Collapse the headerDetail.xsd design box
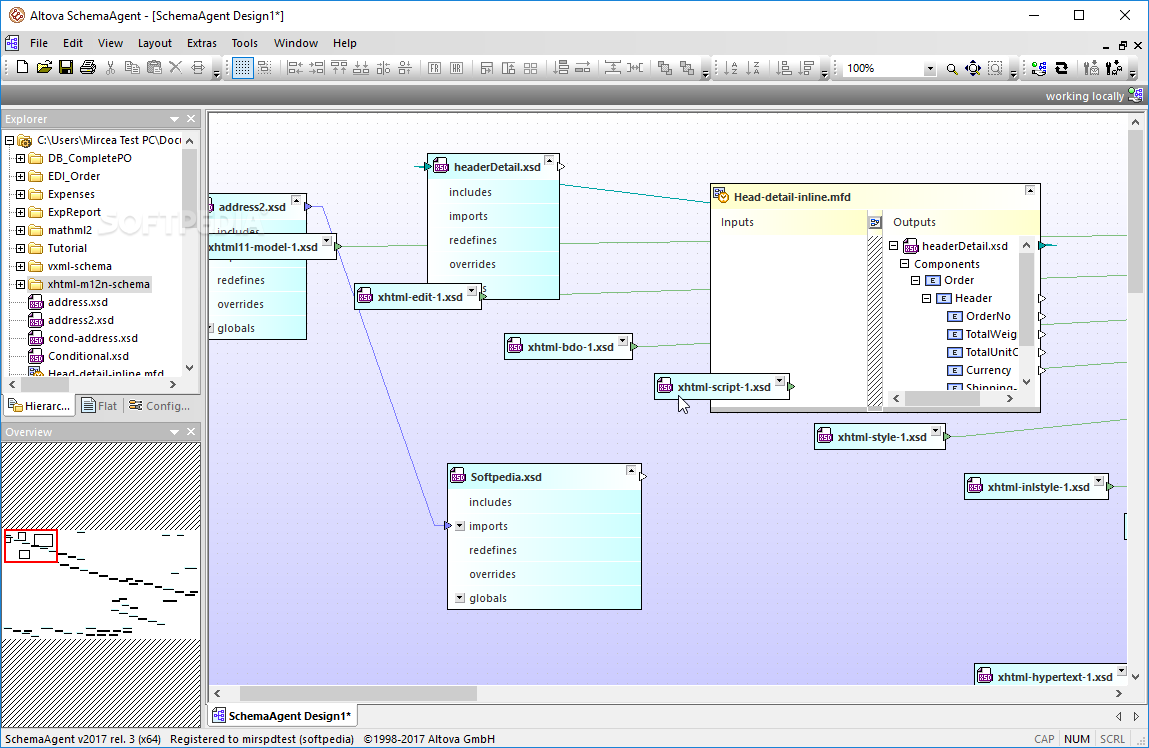 549,160
